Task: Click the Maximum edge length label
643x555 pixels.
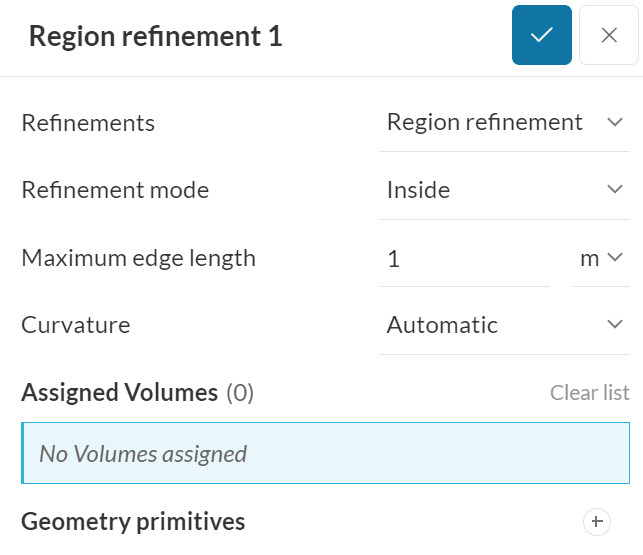Action: (138, 258)
